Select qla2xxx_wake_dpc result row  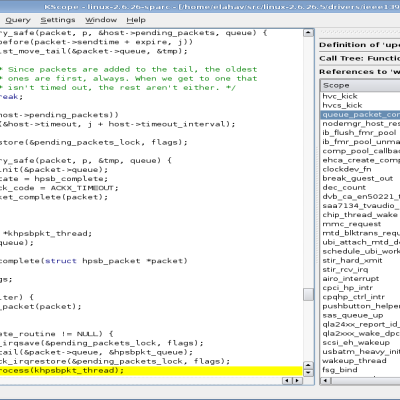[360, 333]
